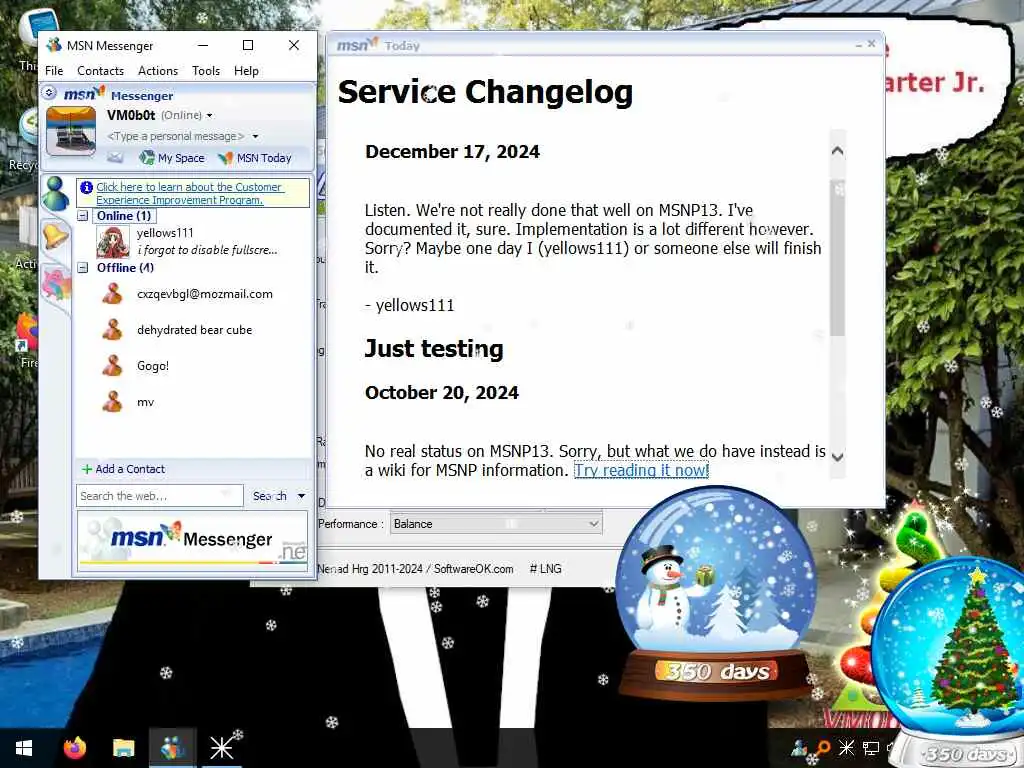
Task: Click the Firefox desktop shortcut icon
Action: [x=27, y=333]
